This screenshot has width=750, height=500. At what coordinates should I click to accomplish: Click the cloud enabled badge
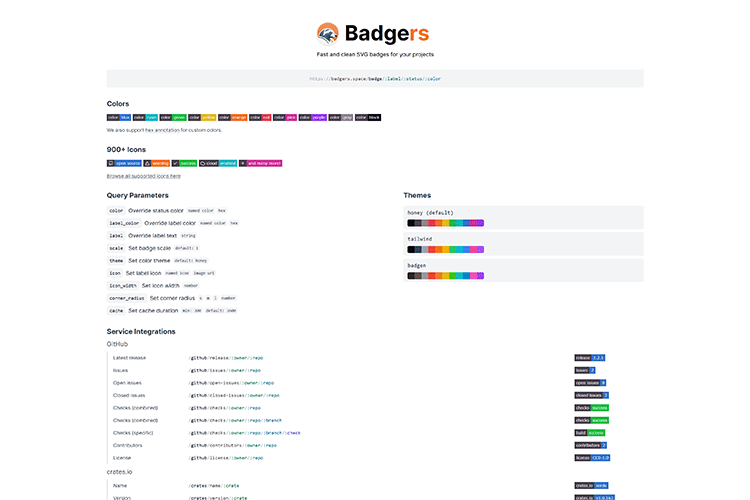coord(218,162)
